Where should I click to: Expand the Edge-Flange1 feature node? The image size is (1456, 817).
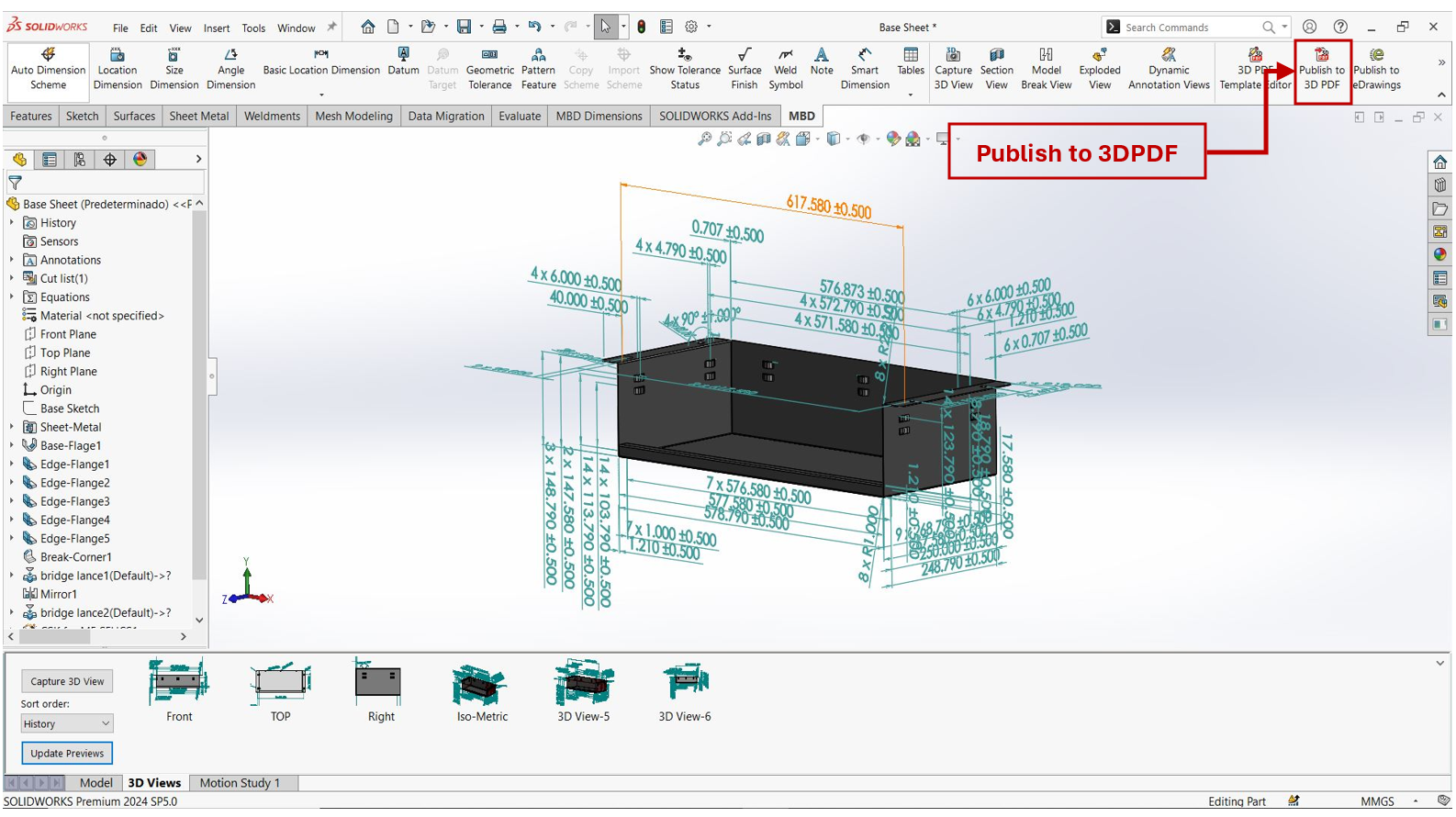pyautogui.click(x=12, y=464)
